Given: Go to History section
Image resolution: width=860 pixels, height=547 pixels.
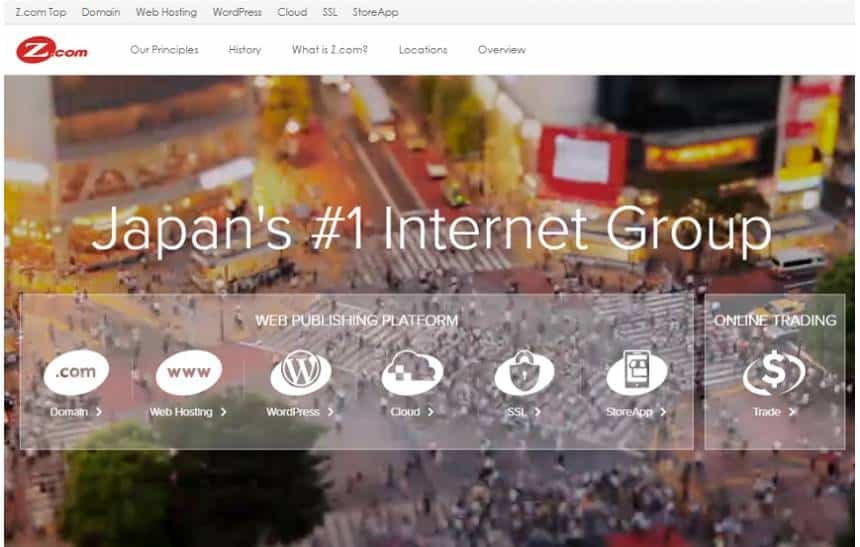Looking at the screenshot, I should 245,50.
